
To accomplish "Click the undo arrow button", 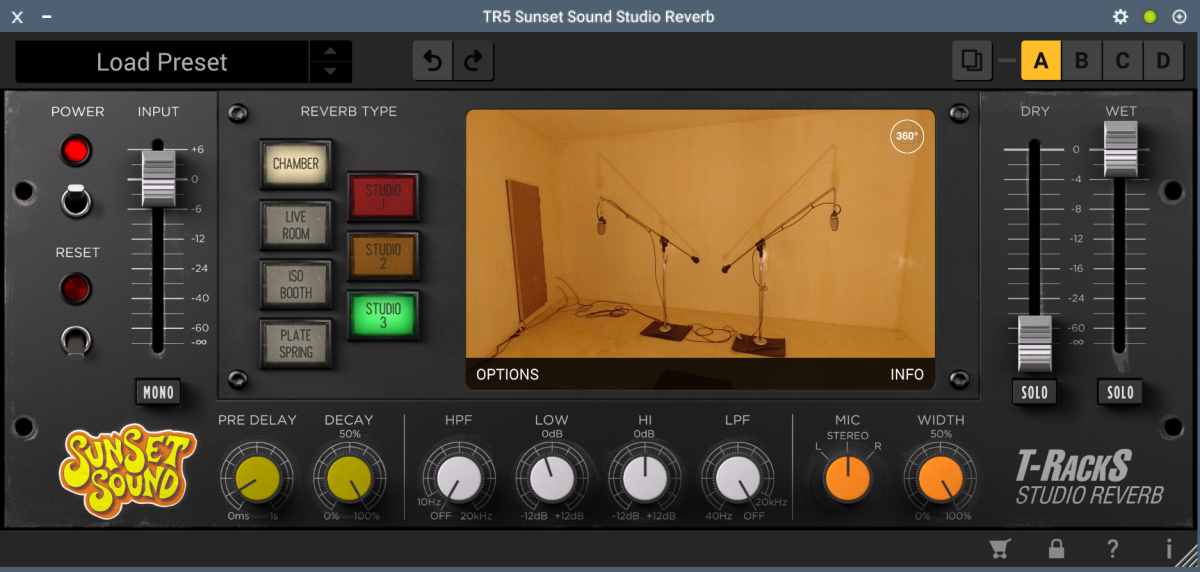I will 433,61.
